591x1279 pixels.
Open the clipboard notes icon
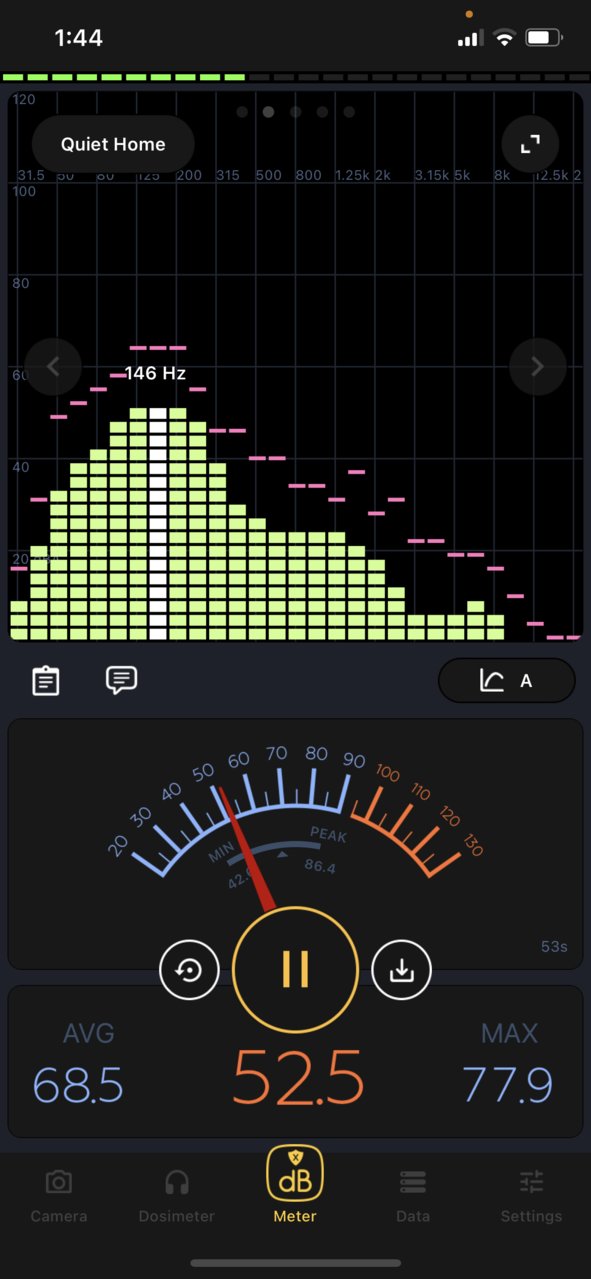pos(46,681)
